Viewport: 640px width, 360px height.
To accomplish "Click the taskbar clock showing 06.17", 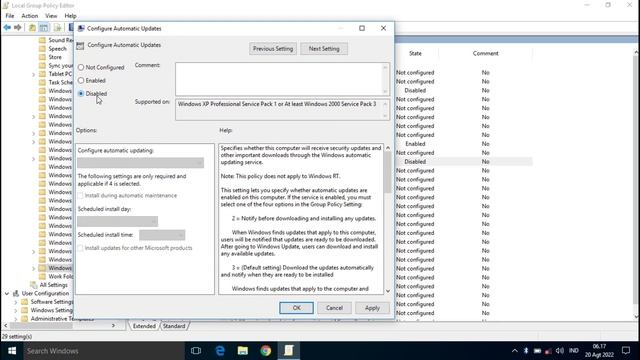I will coord(599,351).
